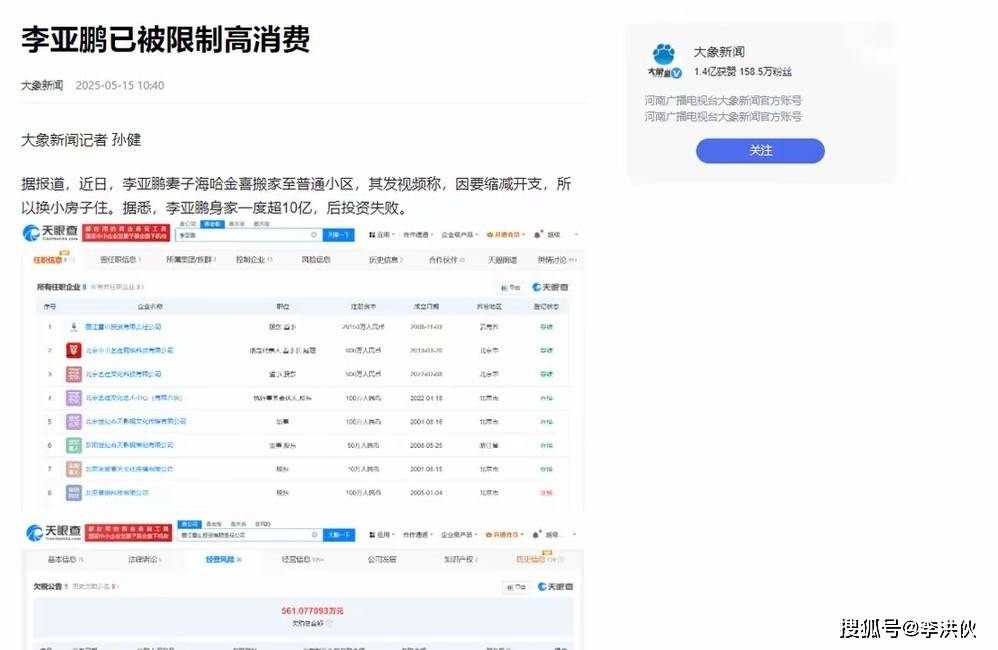The width and height of the screenshot is (998, 650).
Task: Click the export button in the 欠税公告 header
Action: coord(516,587)
